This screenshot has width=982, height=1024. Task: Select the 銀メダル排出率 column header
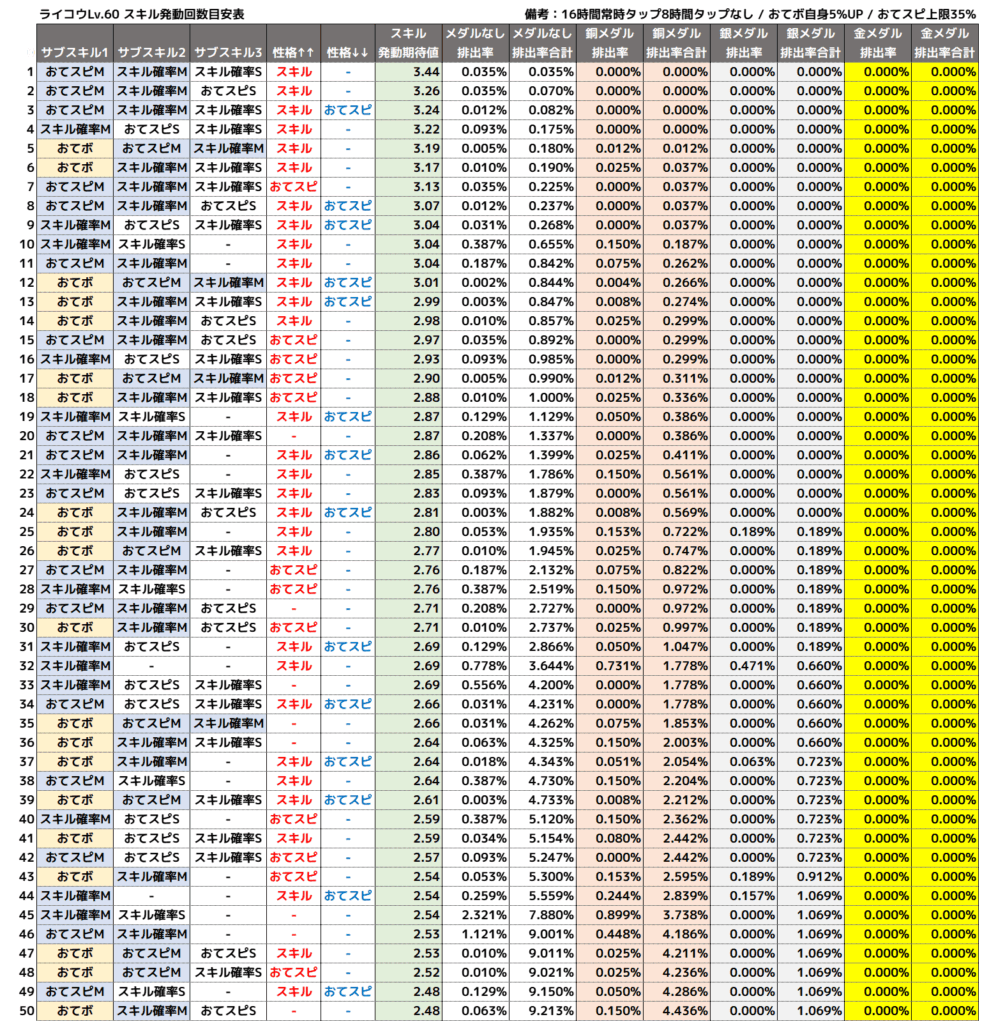(x=744, y=43)
